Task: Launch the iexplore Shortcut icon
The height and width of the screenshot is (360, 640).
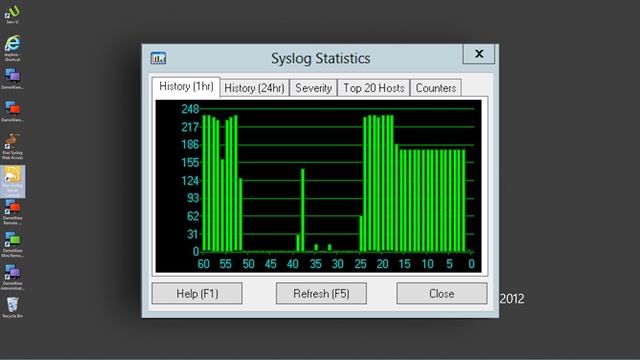Action: pos(12,48)
